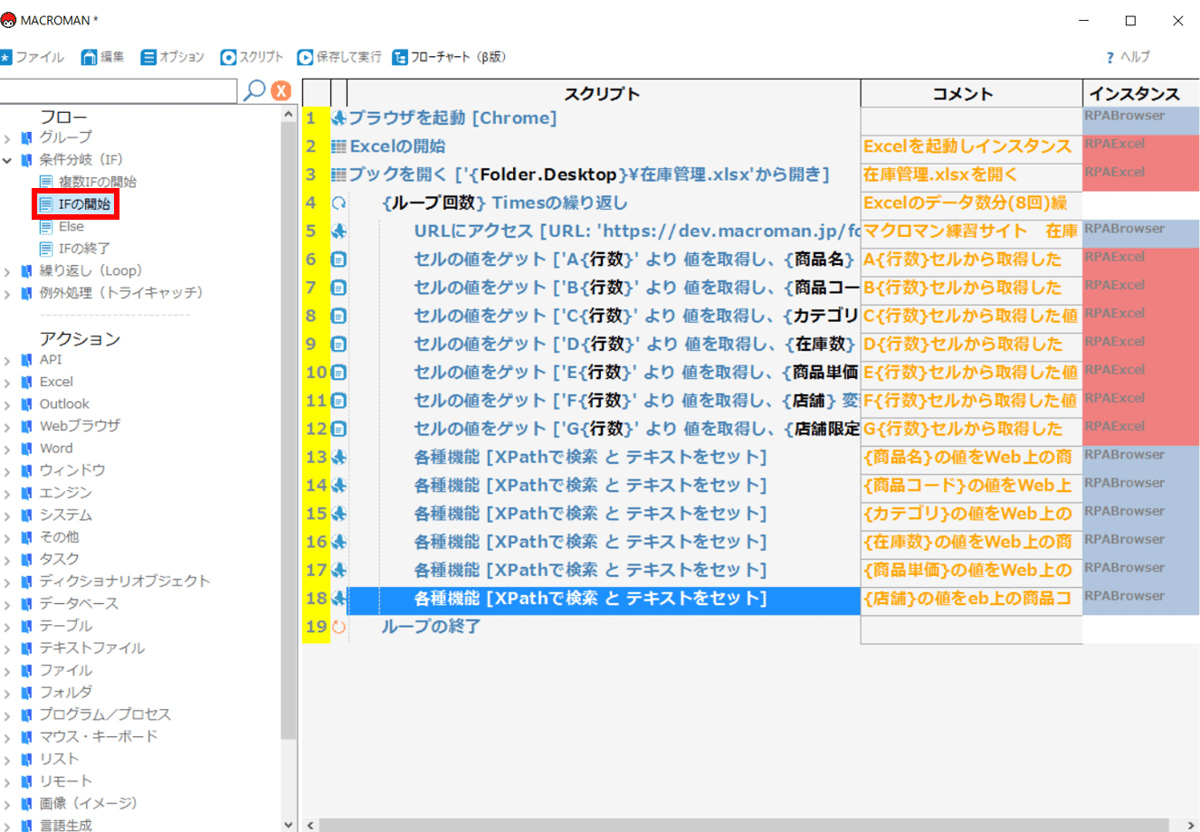Click the リスト category book icon
The height and width of the screenshot is (832, 1200).
point(26,759)
